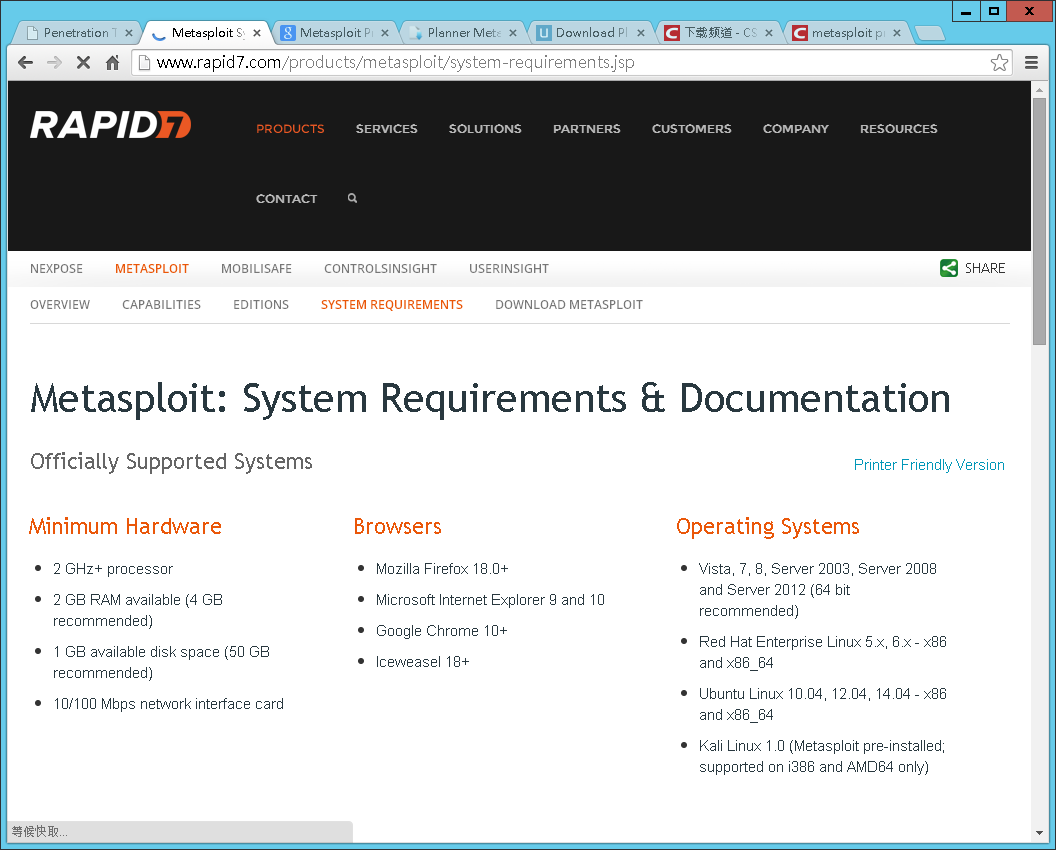Open the browser home page icon
Screen dimensions: 1056x850
click(112, 63)
